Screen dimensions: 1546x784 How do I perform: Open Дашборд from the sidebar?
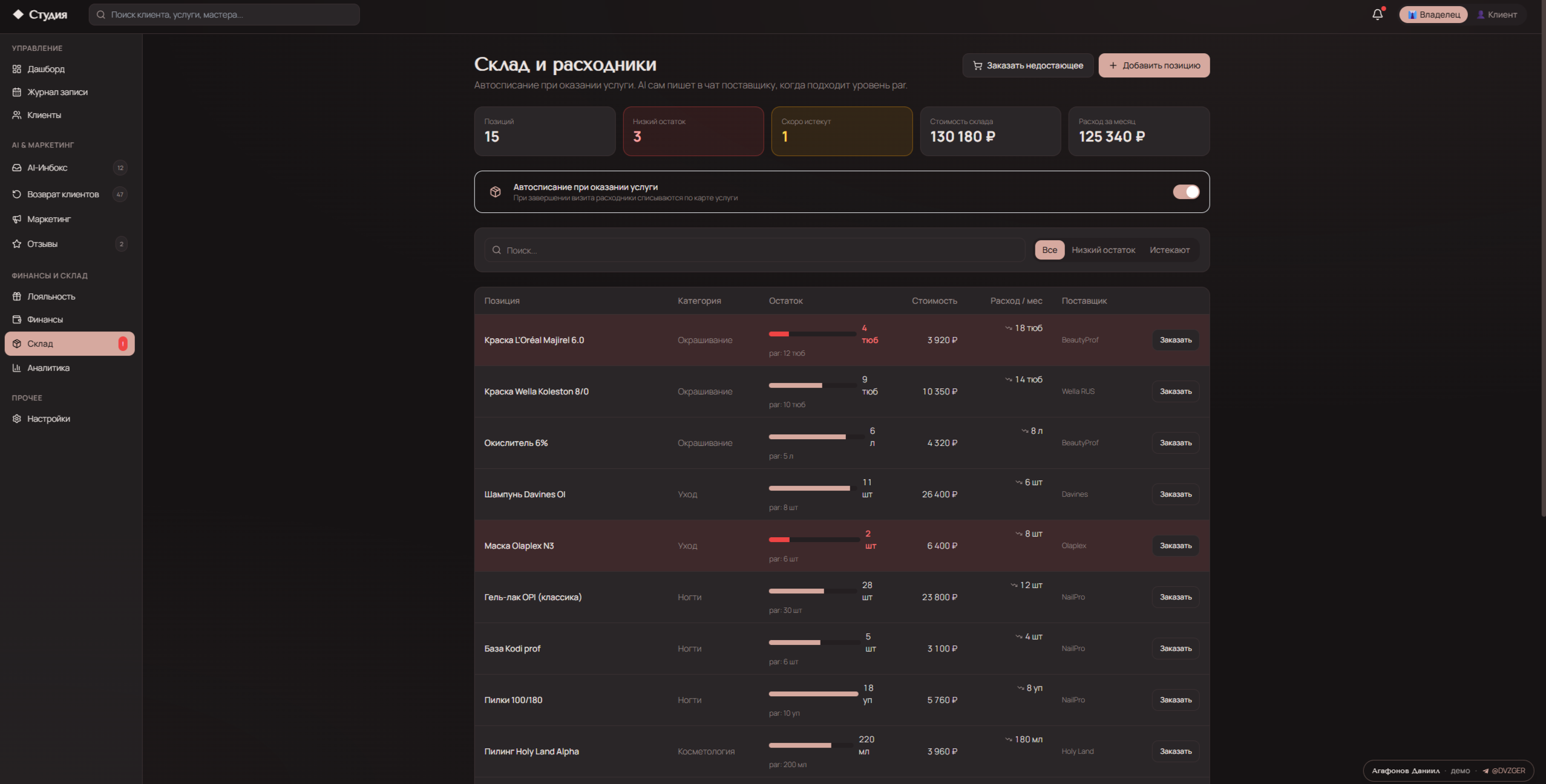click(x=70, y=69)
